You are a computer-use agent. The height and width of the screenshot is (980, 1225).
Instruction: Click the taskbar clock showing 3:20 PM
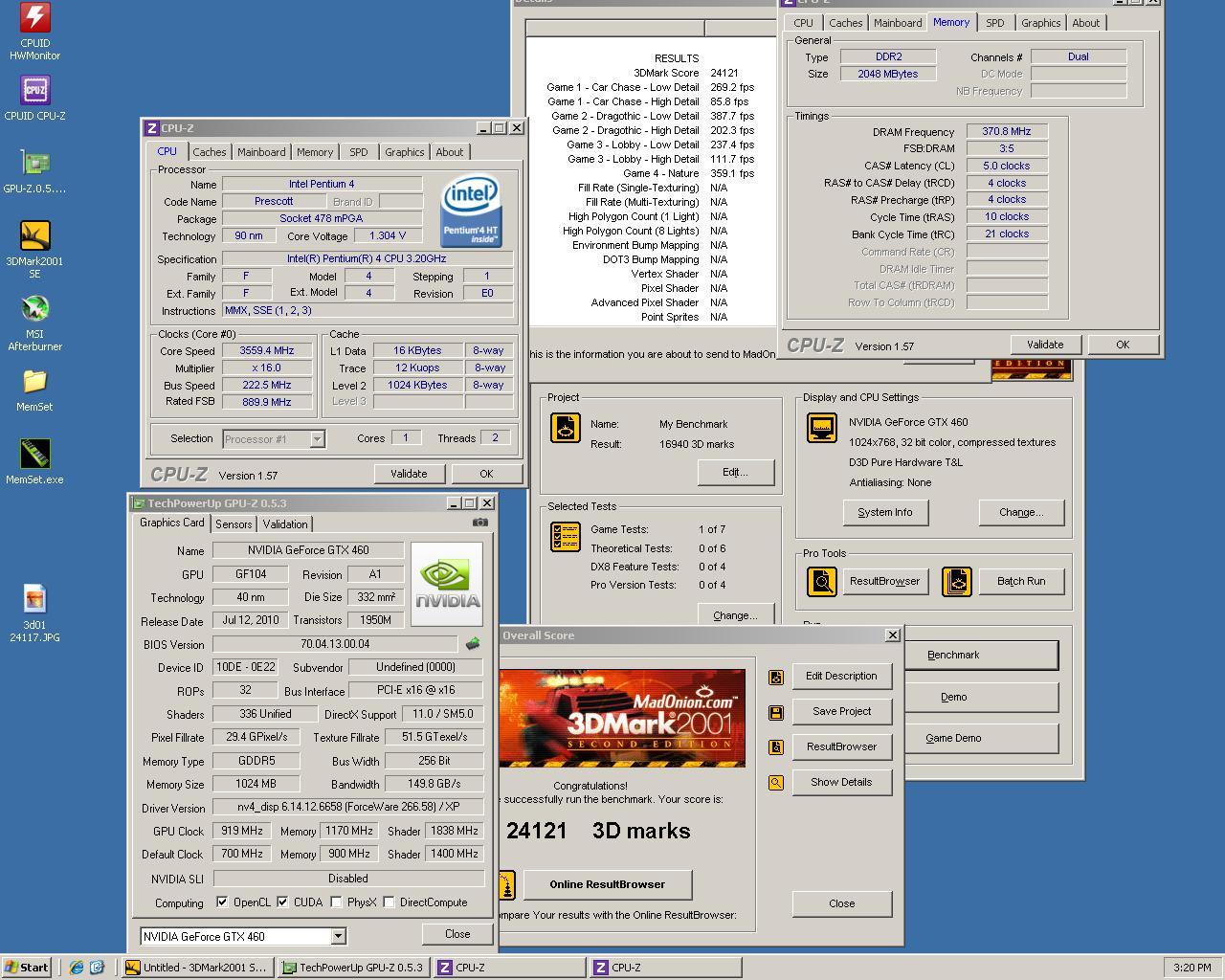point(1192,968)
